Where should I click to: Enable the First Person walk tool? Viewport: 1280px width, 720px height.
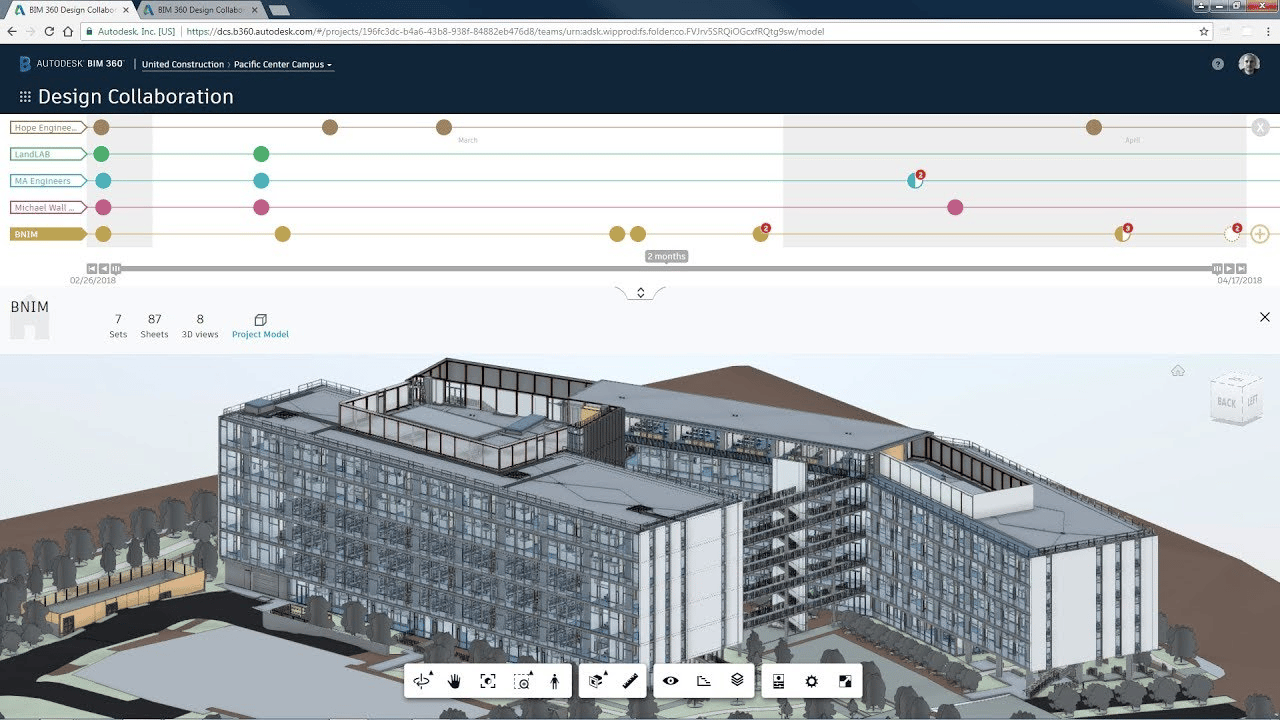(x=553, y=680)
